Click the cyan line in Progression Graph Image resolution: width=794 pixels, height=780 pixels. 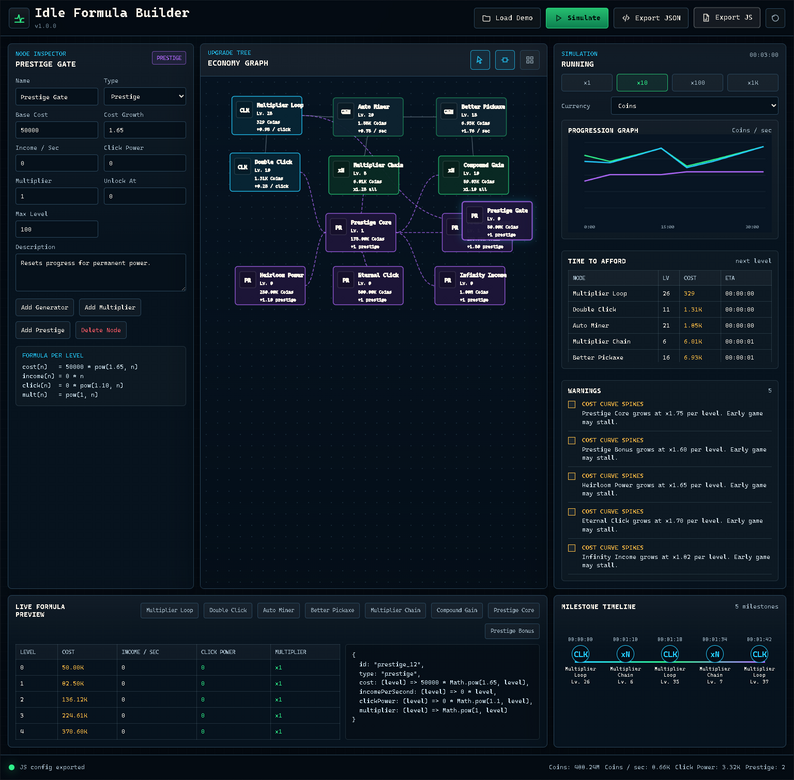(x=673, y=158)
